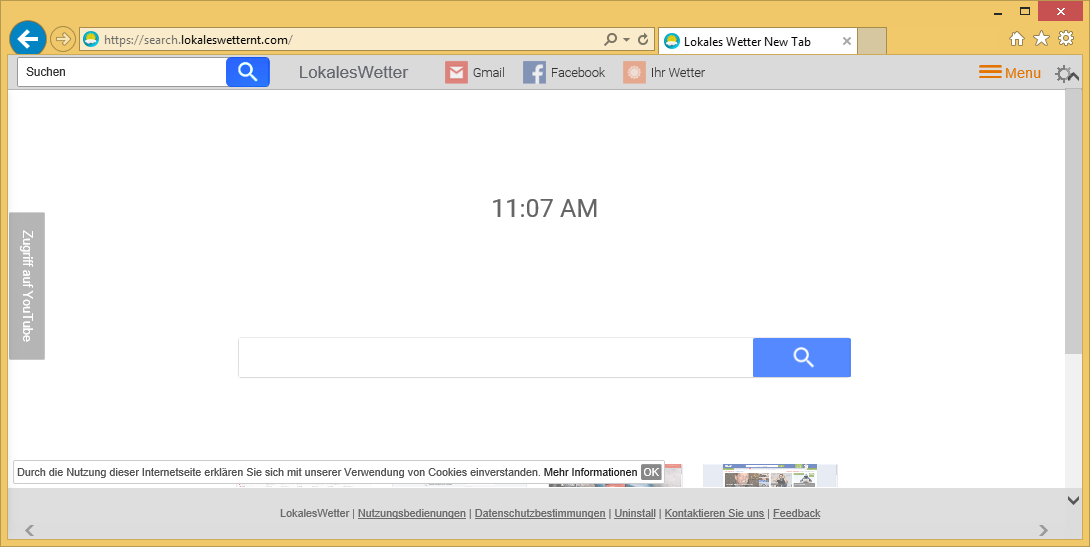Screen dimensions: 1090x547
Task: Expand the address bar search dropdown arrow
Action: coord(626,40)
